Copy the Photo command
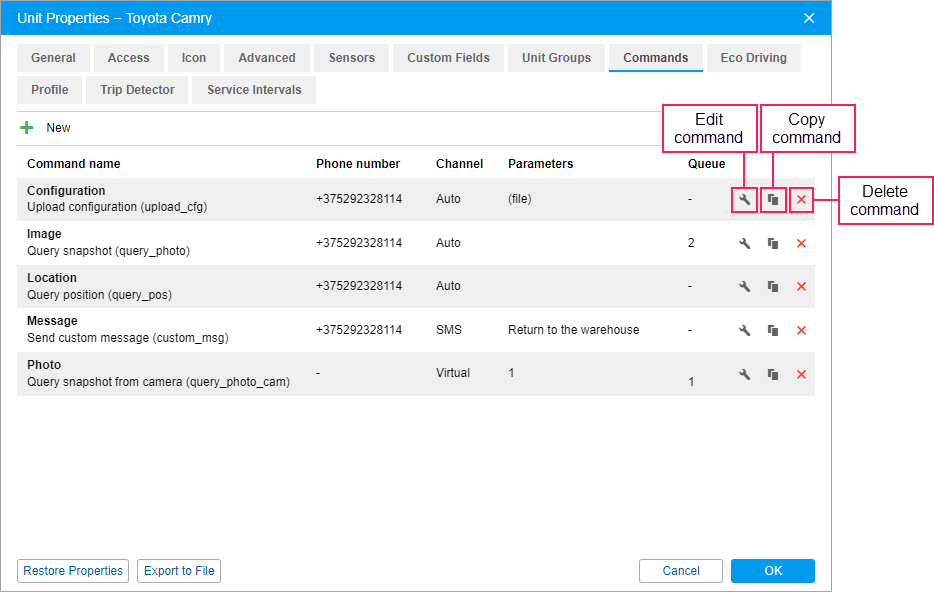This screenshot has height=592, width=934. [x=773, y=374]
